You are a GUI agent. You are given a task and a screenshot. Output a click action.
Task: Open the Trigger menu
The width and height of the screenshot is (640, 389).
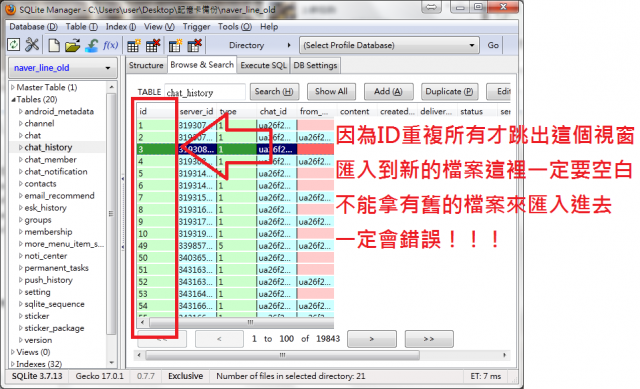pos(196,27)
